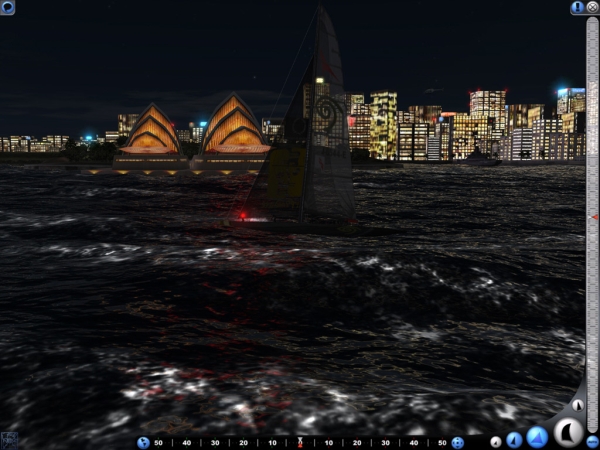Open the blue exclamation alert icon
This screenshot has height=450, width=600.
[x=577, y=7]
